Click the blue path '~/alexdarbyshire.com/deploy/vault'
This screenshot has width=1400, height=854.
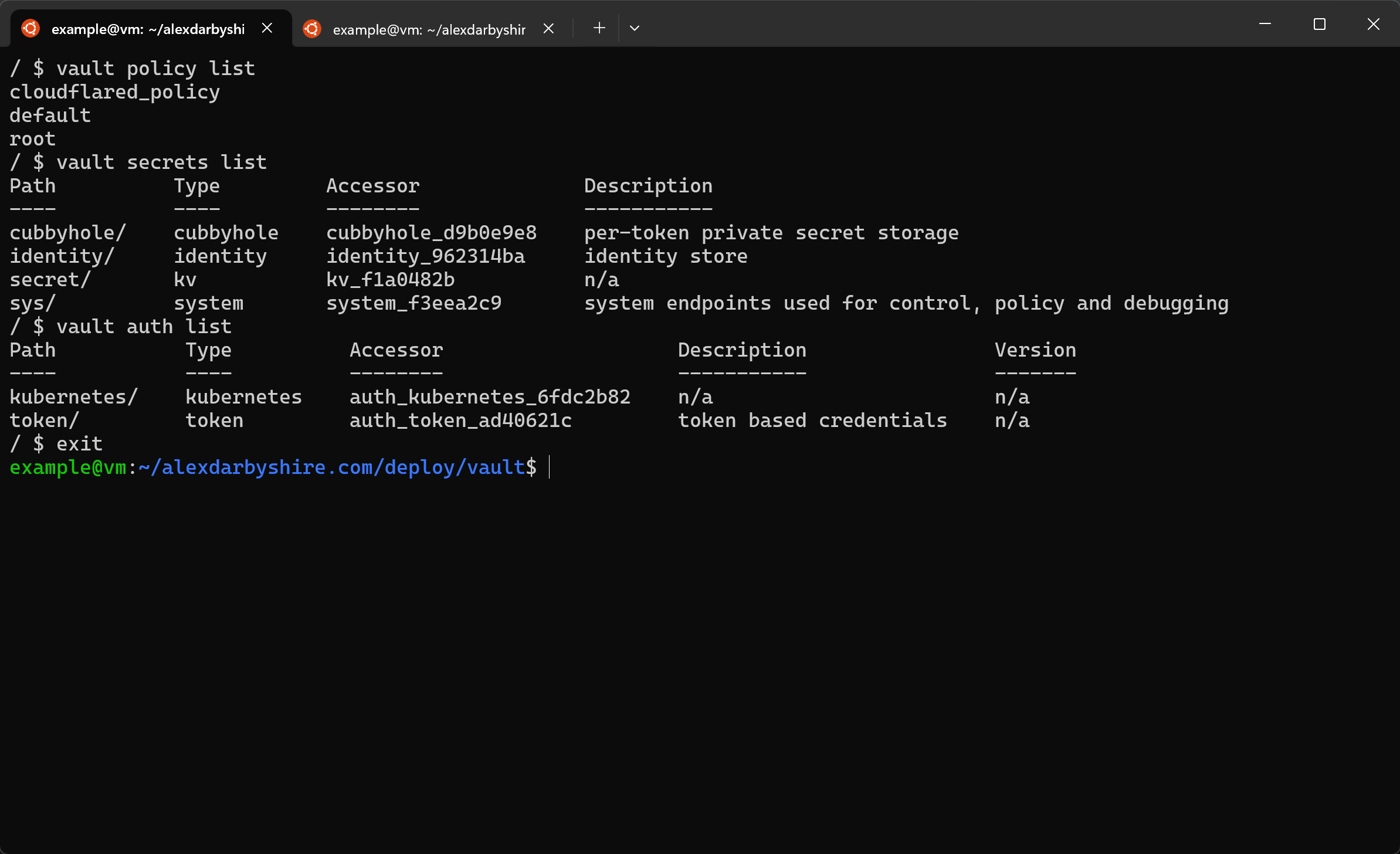pyautogui.click(x=332, y=467)
